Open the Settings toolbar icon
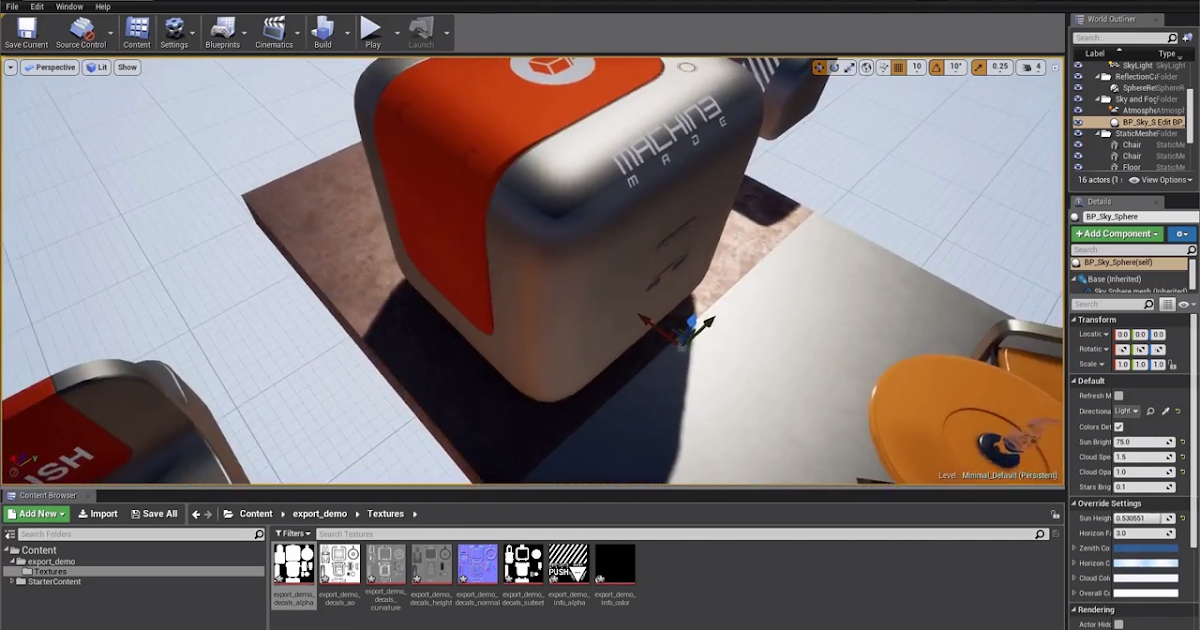The image size is (1200, 630). tap(174, 32)
